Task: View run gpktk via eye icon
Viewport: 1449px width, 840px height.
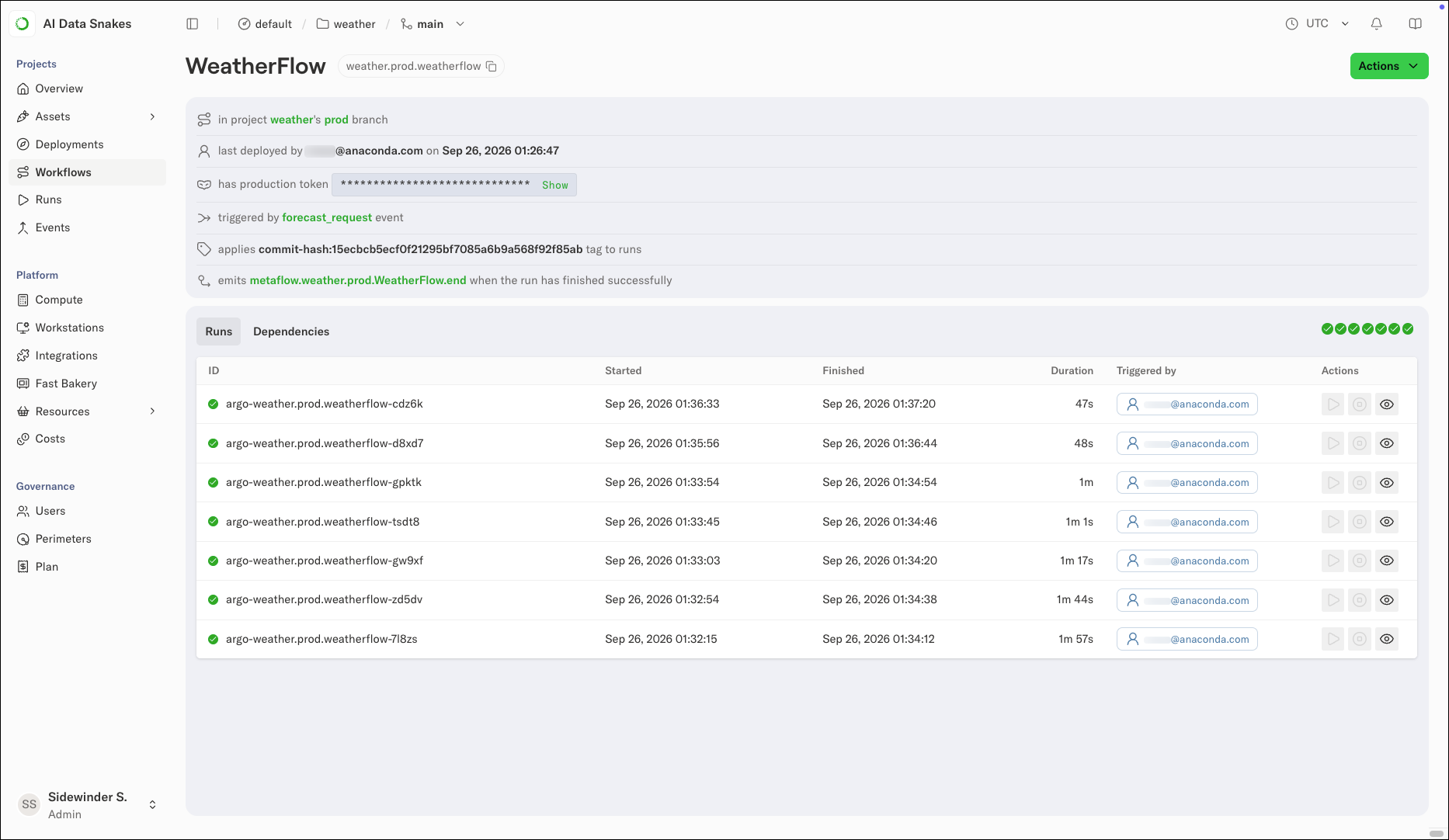Action: (1386, 483)
